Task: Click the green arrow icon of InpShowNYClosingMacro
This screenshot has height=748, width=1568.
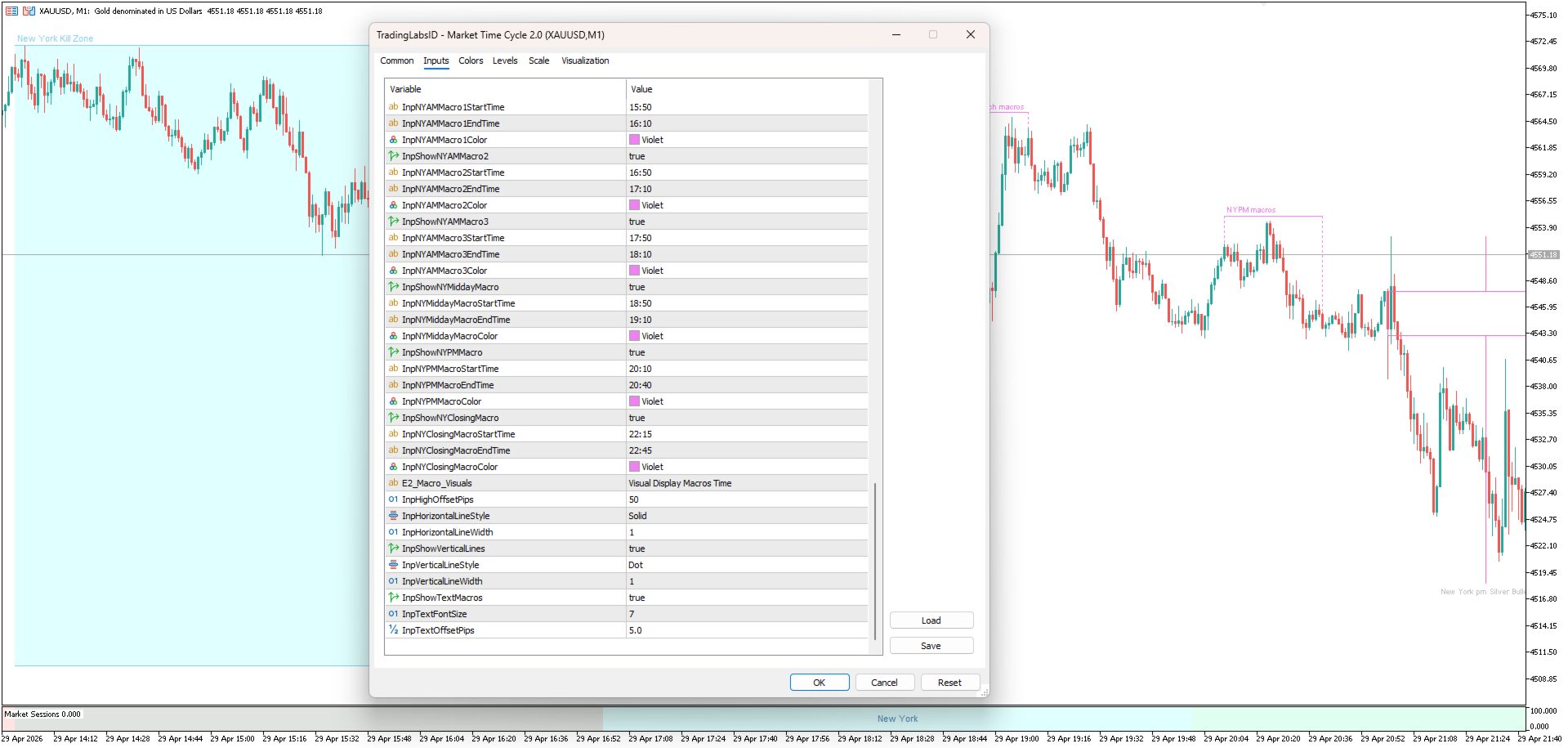Action: pyautogui.click(x=393, y=418)
